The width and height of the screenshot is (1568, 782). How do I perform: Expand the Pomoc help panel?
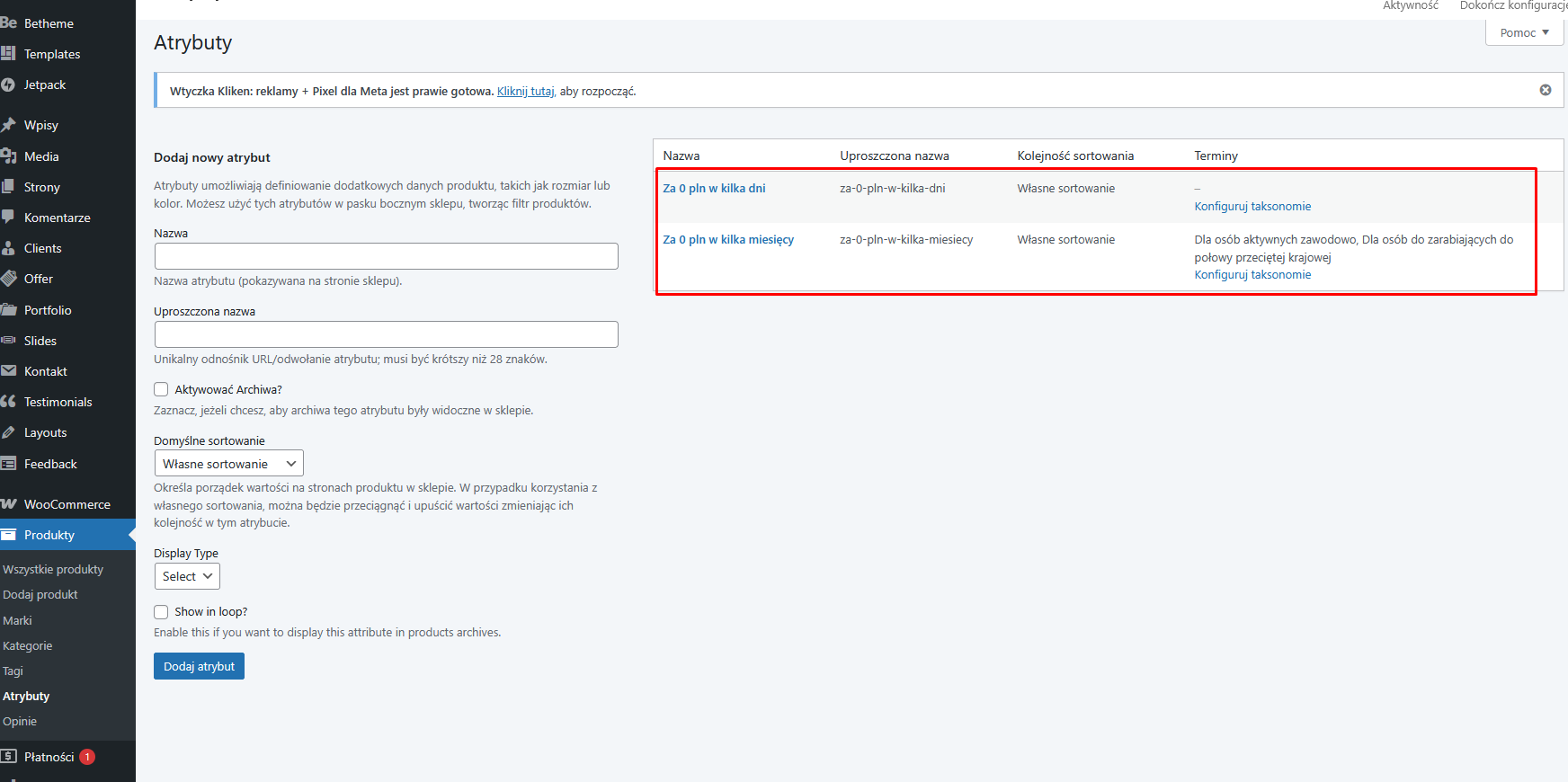click(x=1524, y=32)
